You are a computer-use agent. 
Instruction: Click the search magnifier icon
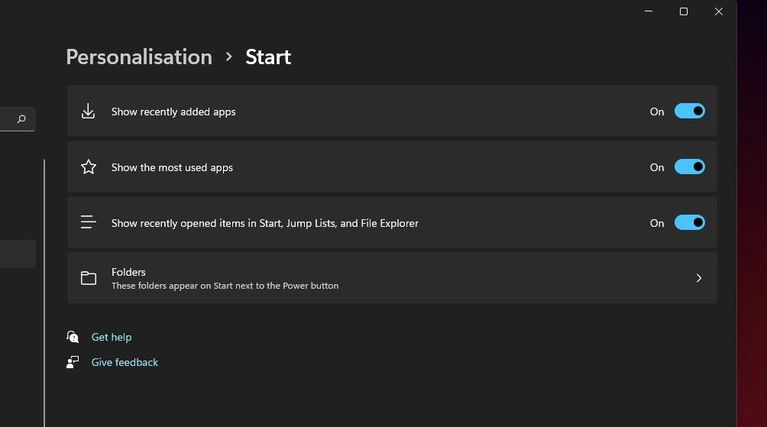(21, 120)
